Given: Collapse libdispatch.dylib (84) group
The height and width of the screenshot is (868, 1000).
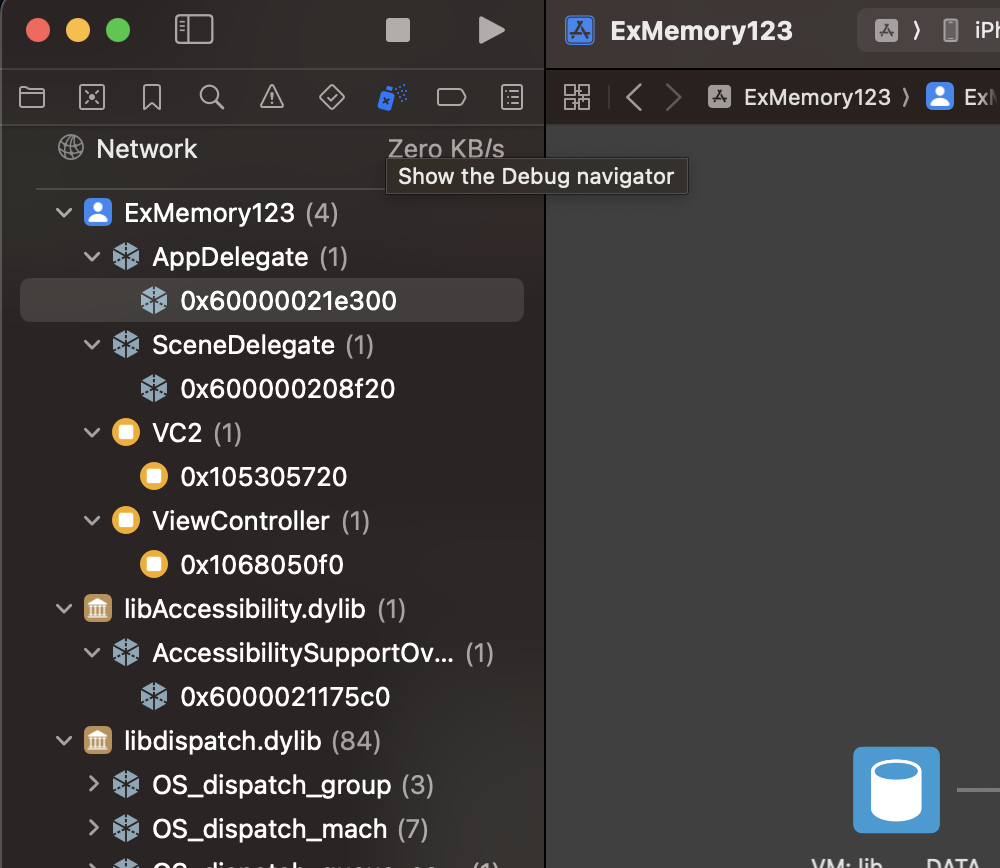Looking at the screenshot, I should click(x=64, y=740).
